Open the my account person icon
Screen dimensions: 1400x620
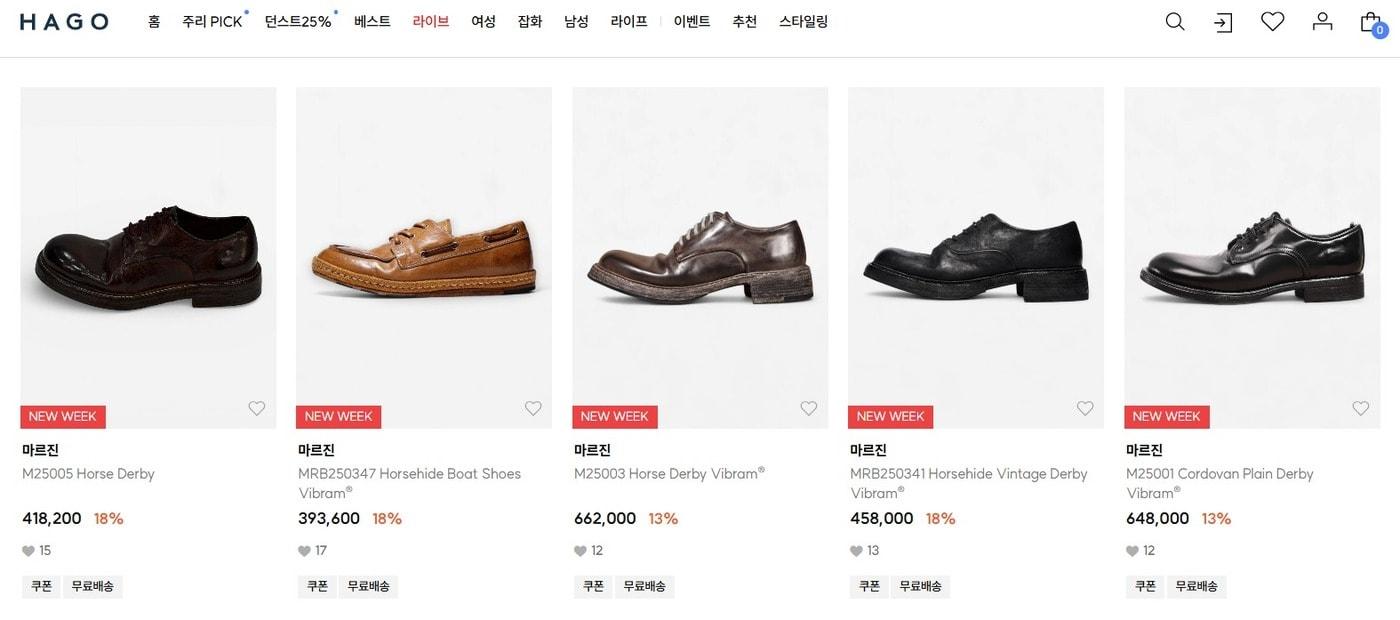1322,21
